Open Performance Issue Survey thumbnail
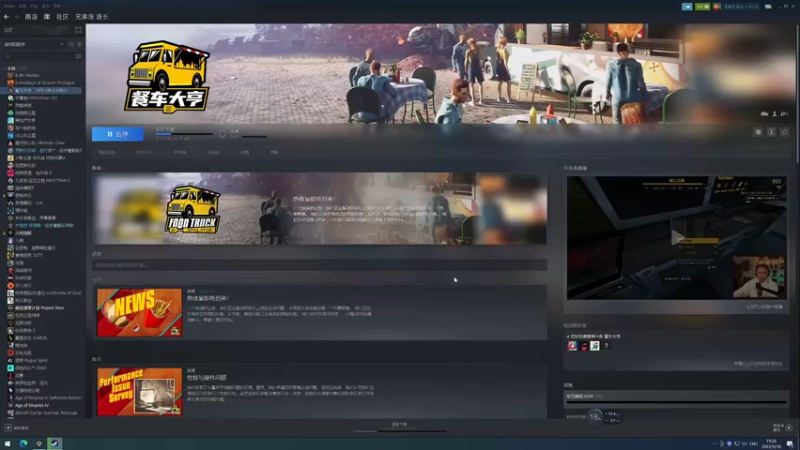Image resolution: width=800 pixels, height=450 pixels. tap(139, 392)
